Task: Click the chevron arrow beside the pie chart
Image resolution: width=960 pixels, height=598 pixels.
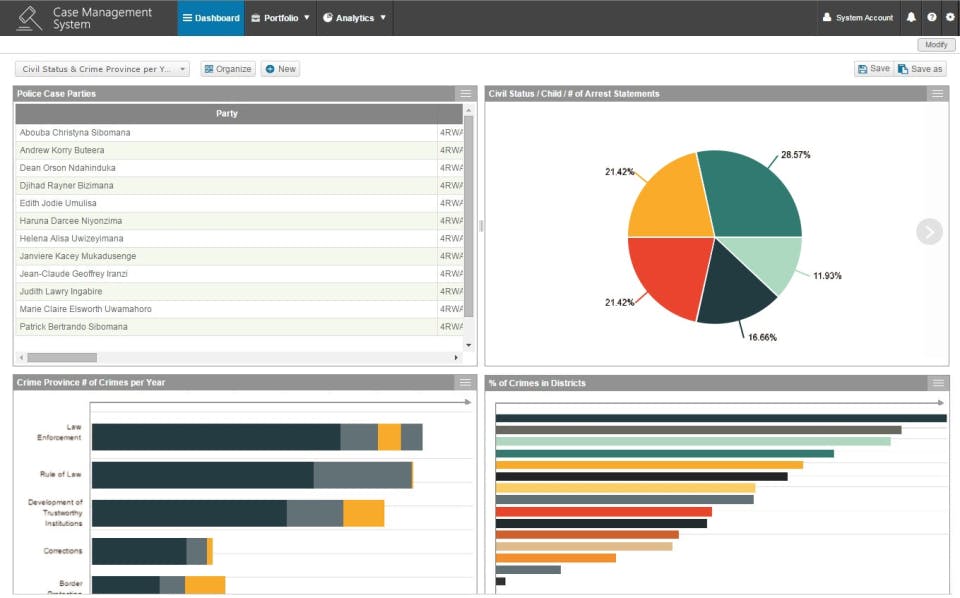Action: pyautogui.click(x=929, y=231)
